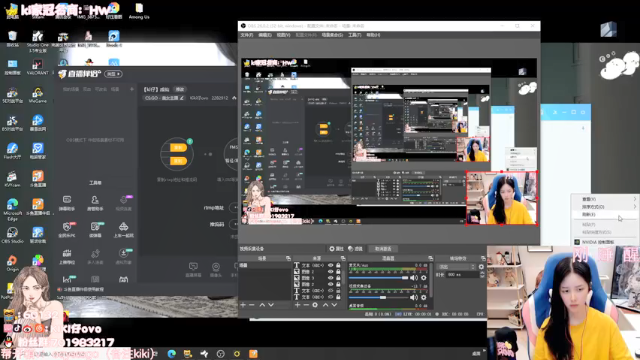Open the 编辑(E) menu in OBS
Image resolution: width=640 pixels, height=360 pixels.
[x=265, y=35]
